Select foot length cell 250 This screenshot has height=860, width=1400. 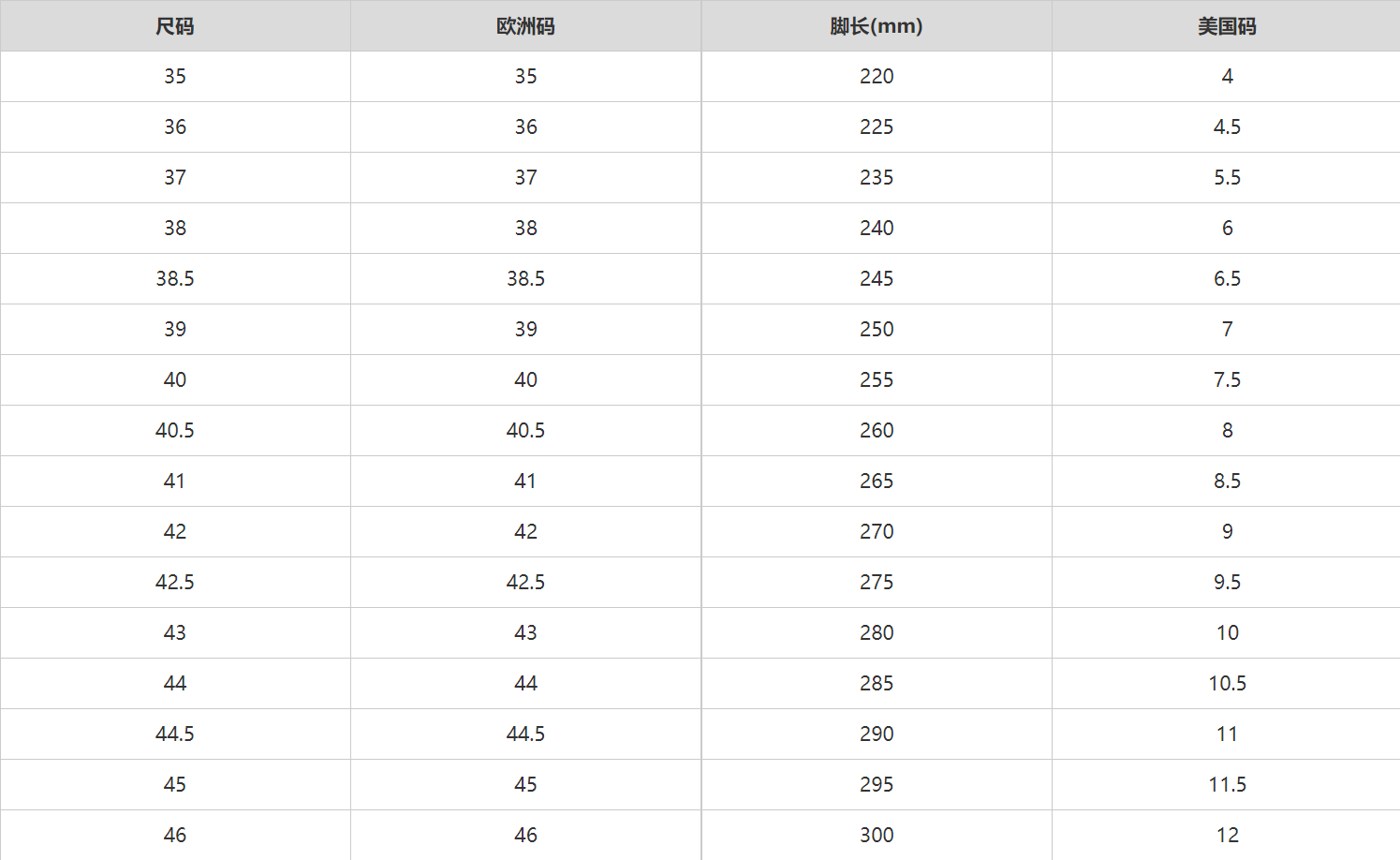[877, 330]
